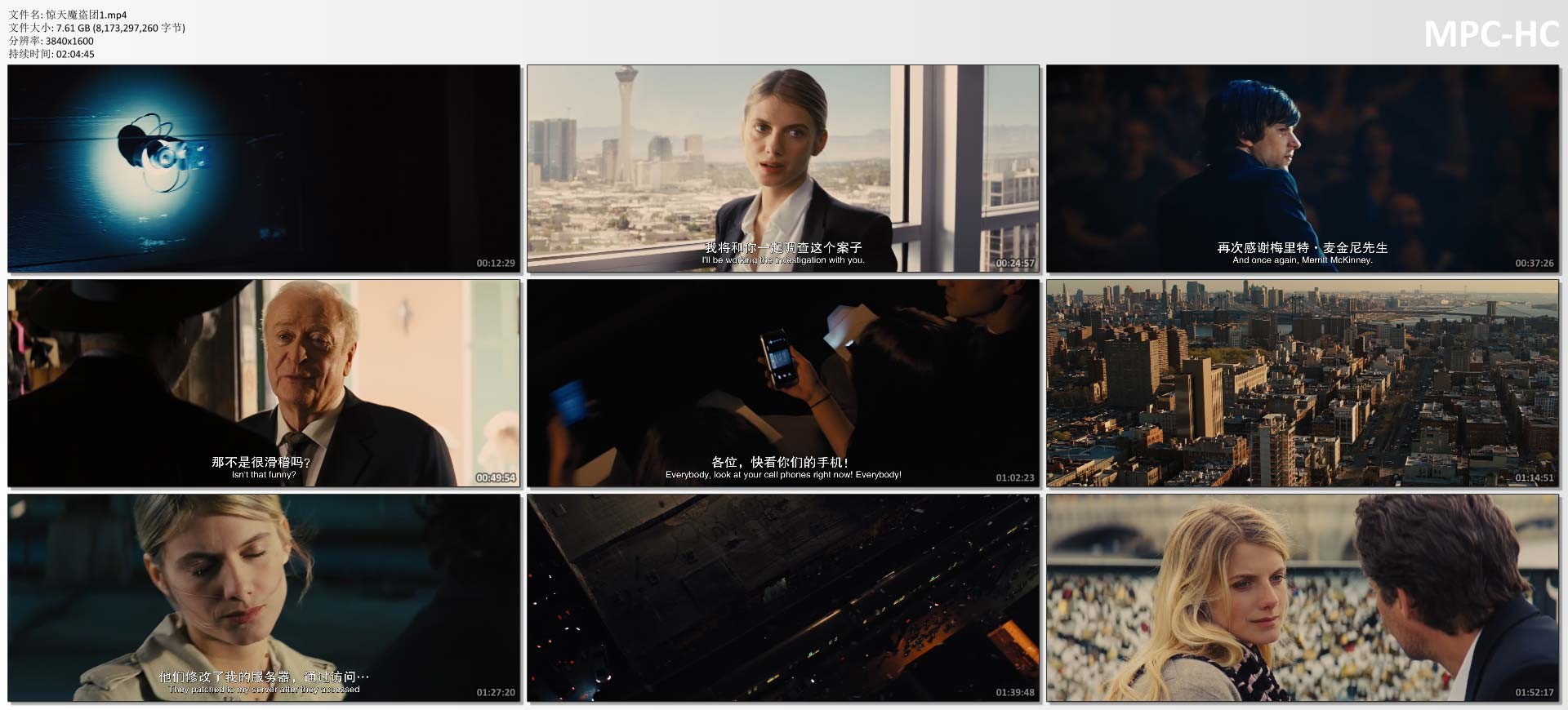Click the thumbnail with the Merritt McKinney subtitle
Viewport: 1568px width, 710px height.
(1302, 168)
